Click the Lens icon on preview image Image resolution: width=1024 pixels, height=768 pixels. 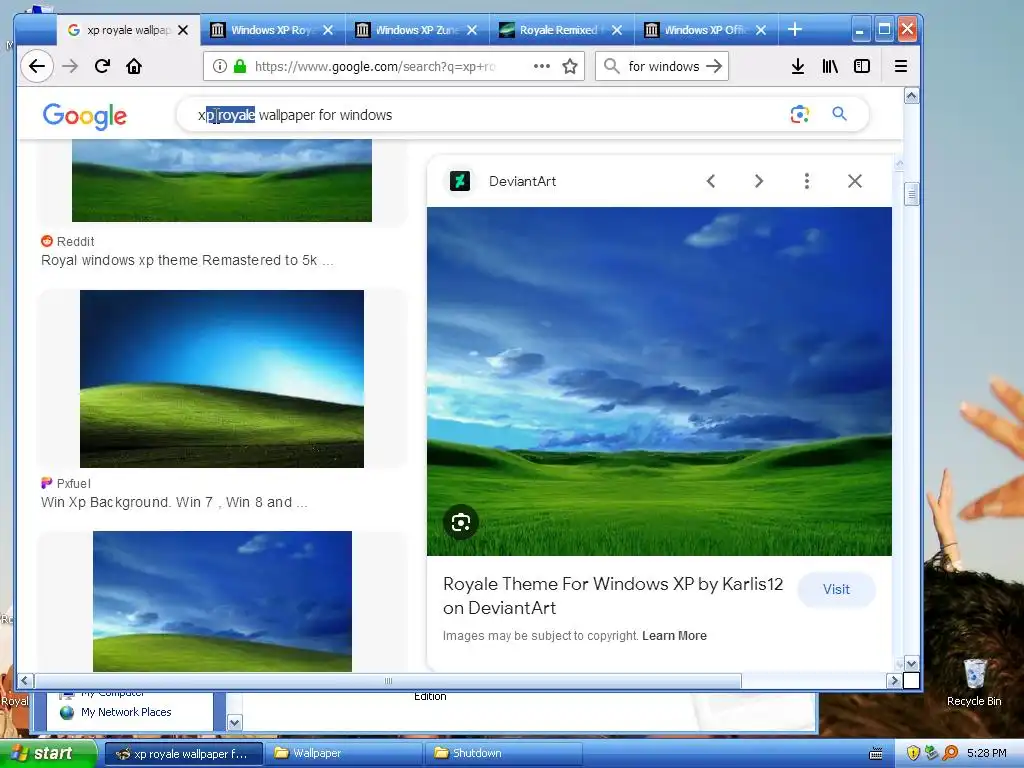(x=461, y=522)
